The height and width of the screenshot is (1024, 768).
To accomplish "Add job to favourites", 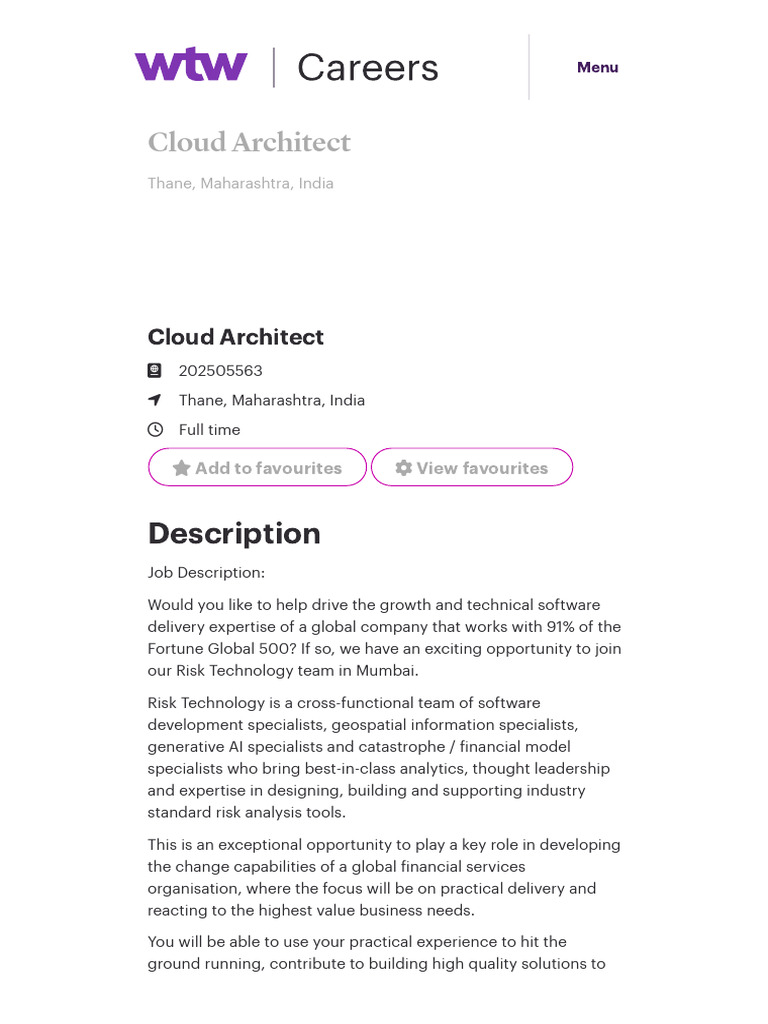I will 257,468.
